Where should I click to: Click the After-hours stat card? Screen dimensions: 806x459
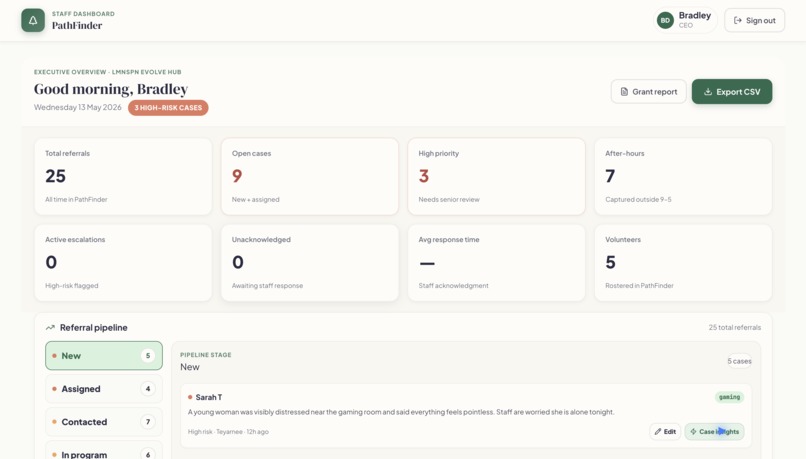pos(683,176)
